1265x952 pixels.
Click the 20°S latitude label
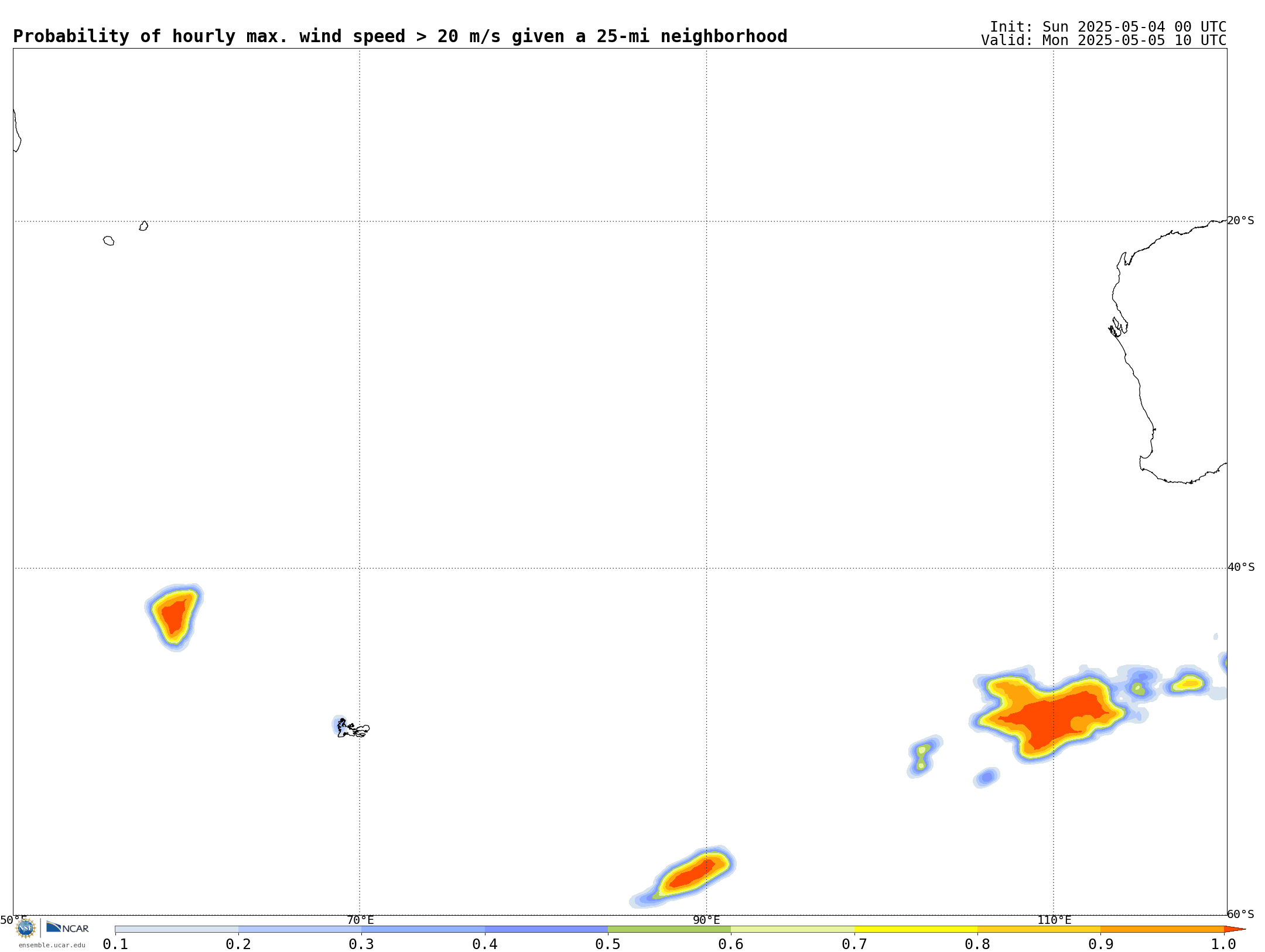[1241, 220]
